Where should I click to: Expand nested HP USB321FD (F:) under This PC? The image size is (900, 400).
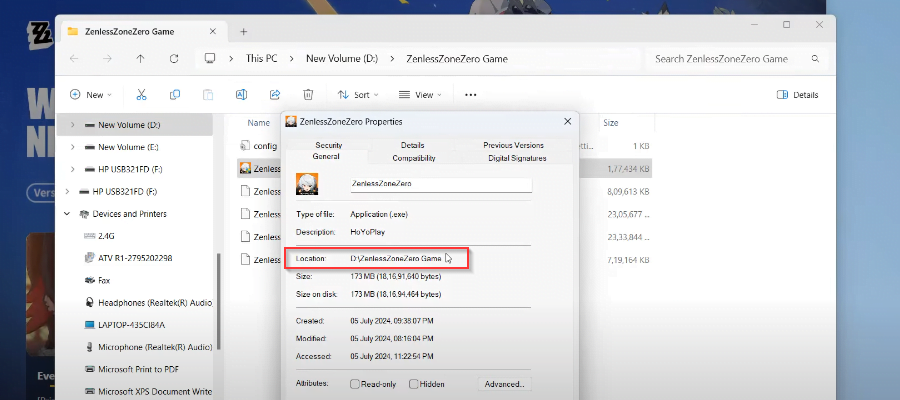[72, 169]
